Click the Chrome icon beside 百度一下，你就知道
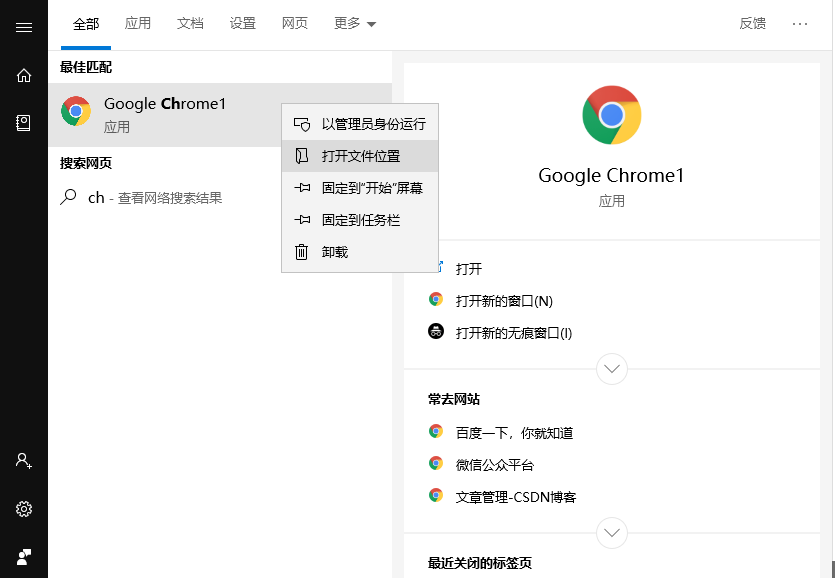 [436, 432]
